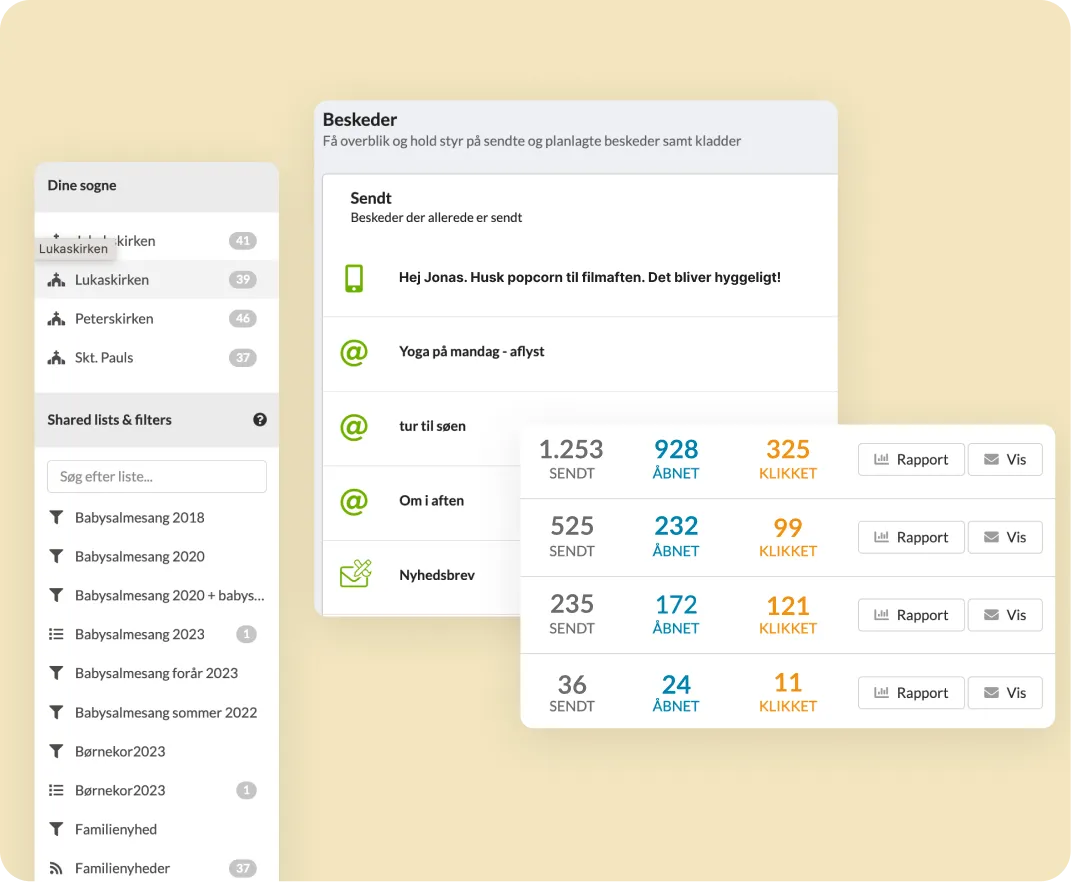Click Vis button for the 525 sent row
This screenshot has height=882, width=1071.
(x=1005, y=537)
